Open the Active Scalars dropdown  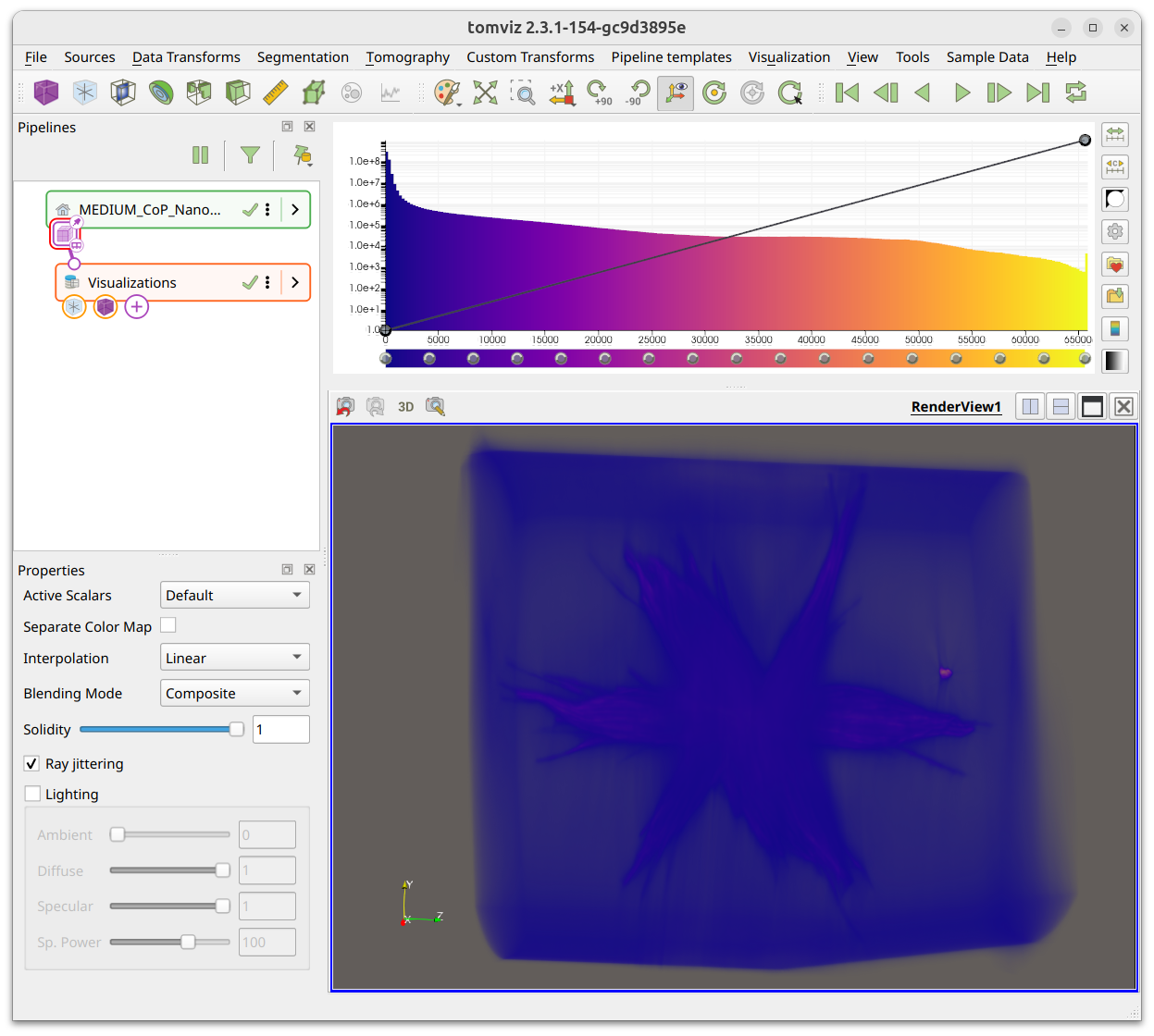click(235, 595)
